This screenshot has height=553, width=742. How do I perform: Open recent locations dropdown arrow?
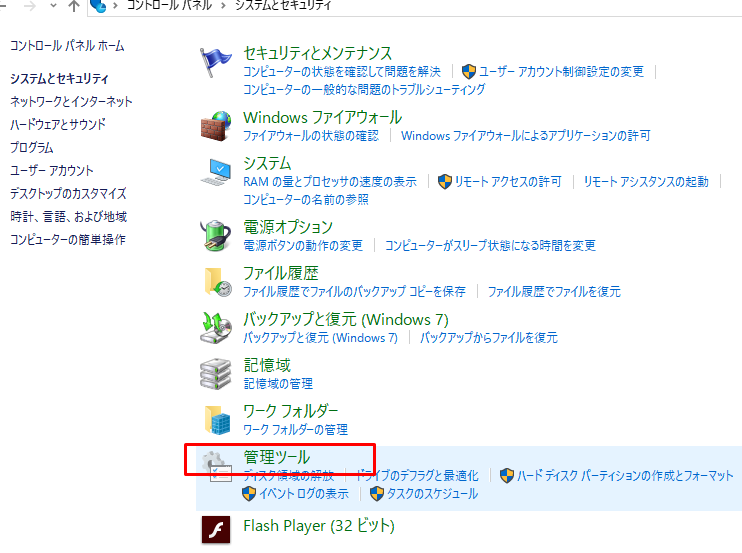[x=53, y=6]
